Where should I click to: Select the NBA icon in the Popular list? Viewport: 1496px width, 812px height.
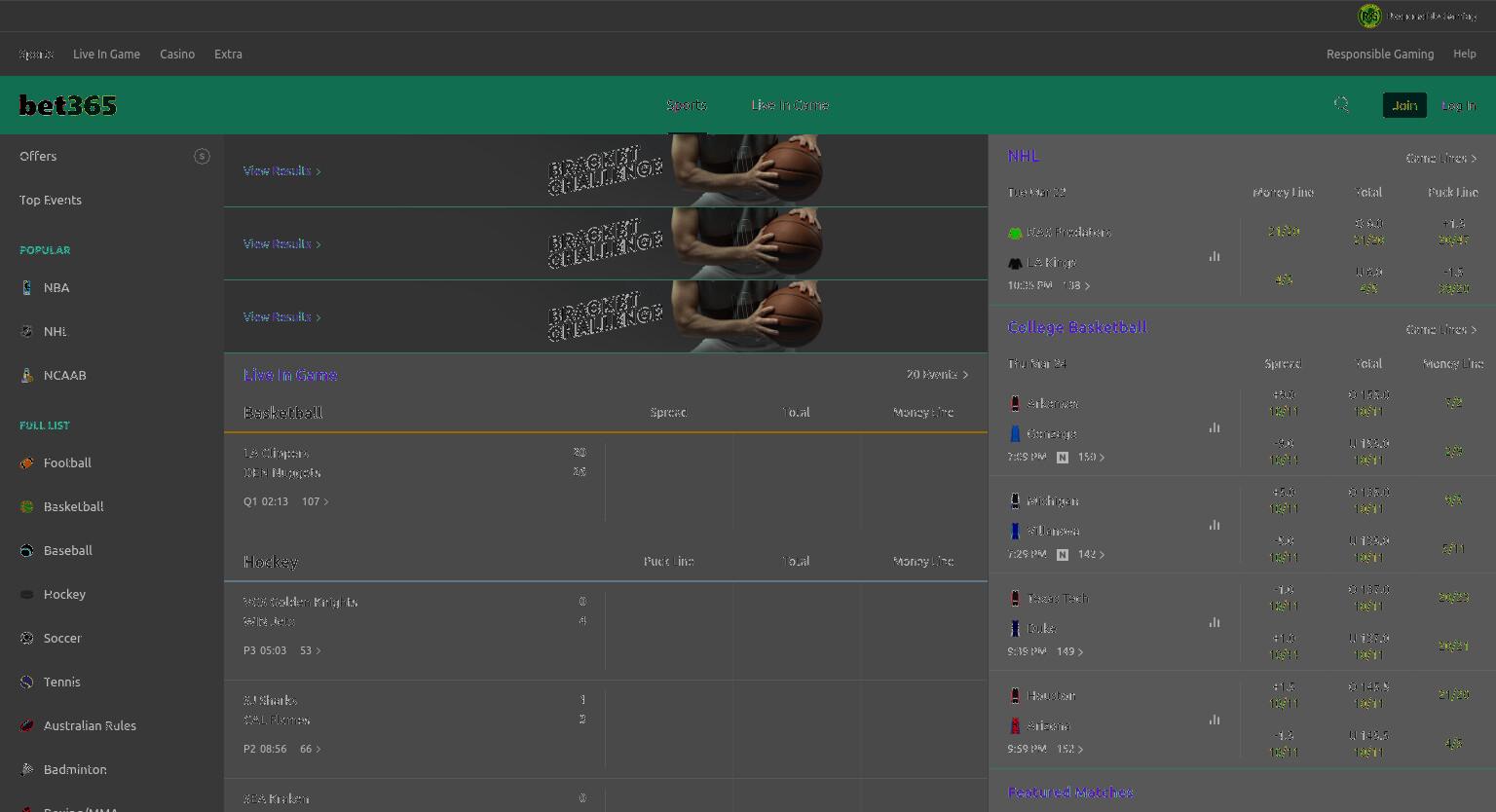coord(26,287)
